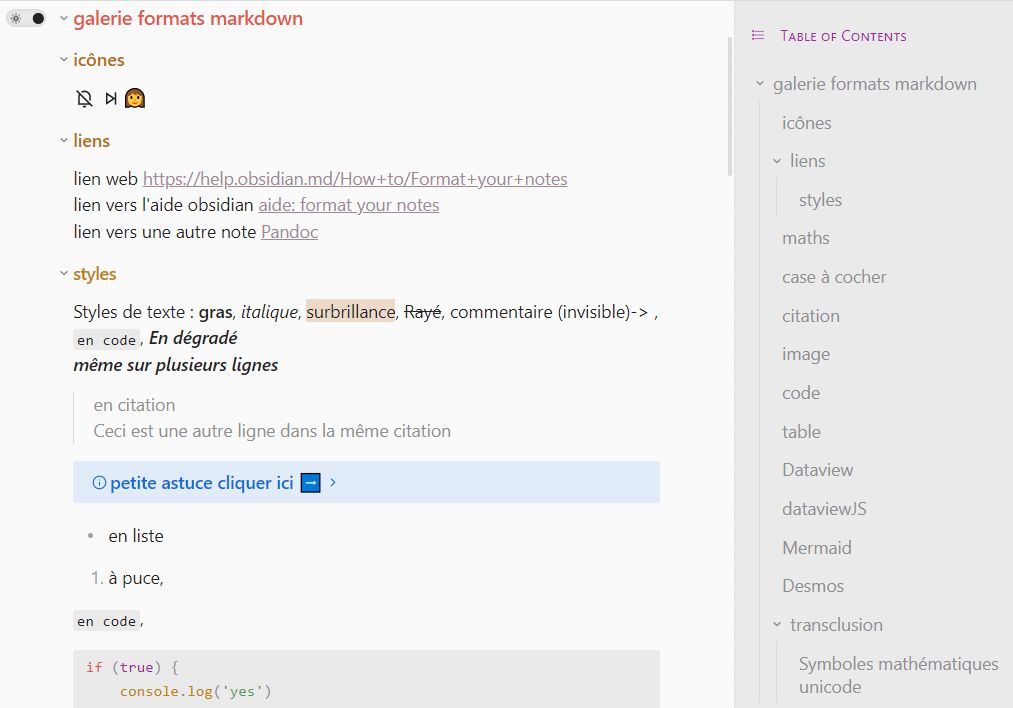Image resolution: width=1013 pixels, height=708 pixels.
Task: Click the bell-off icon under icônes
Action: pos(85,98)
